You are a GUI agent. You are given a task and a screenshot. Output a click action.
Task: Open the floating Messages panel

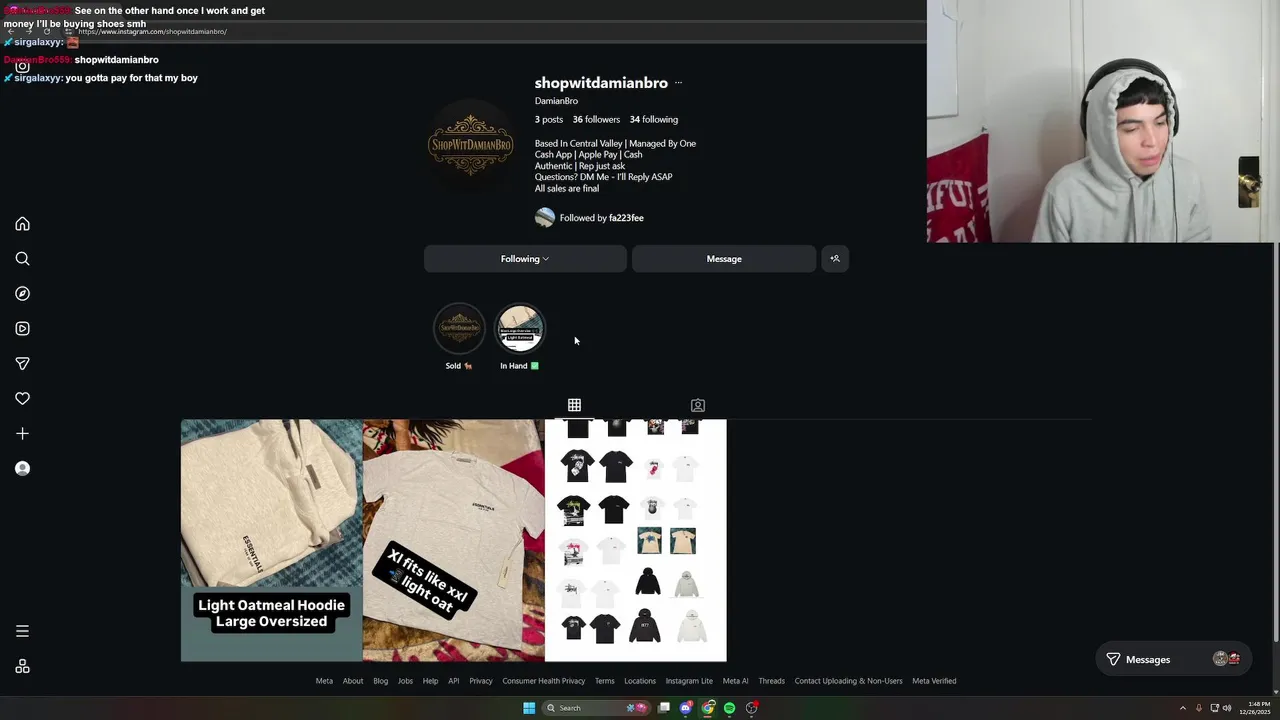[x=1173, y=659]
